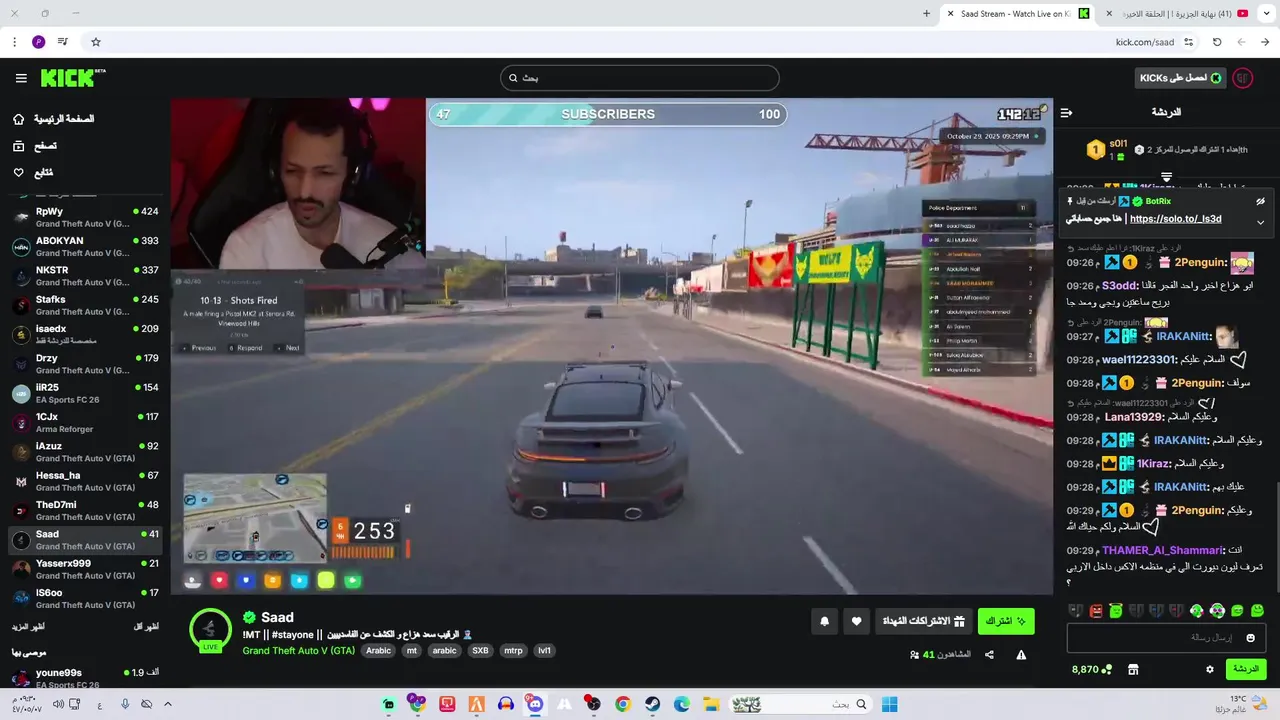
Task: Open a new browser tab
Action: (926, 14)
